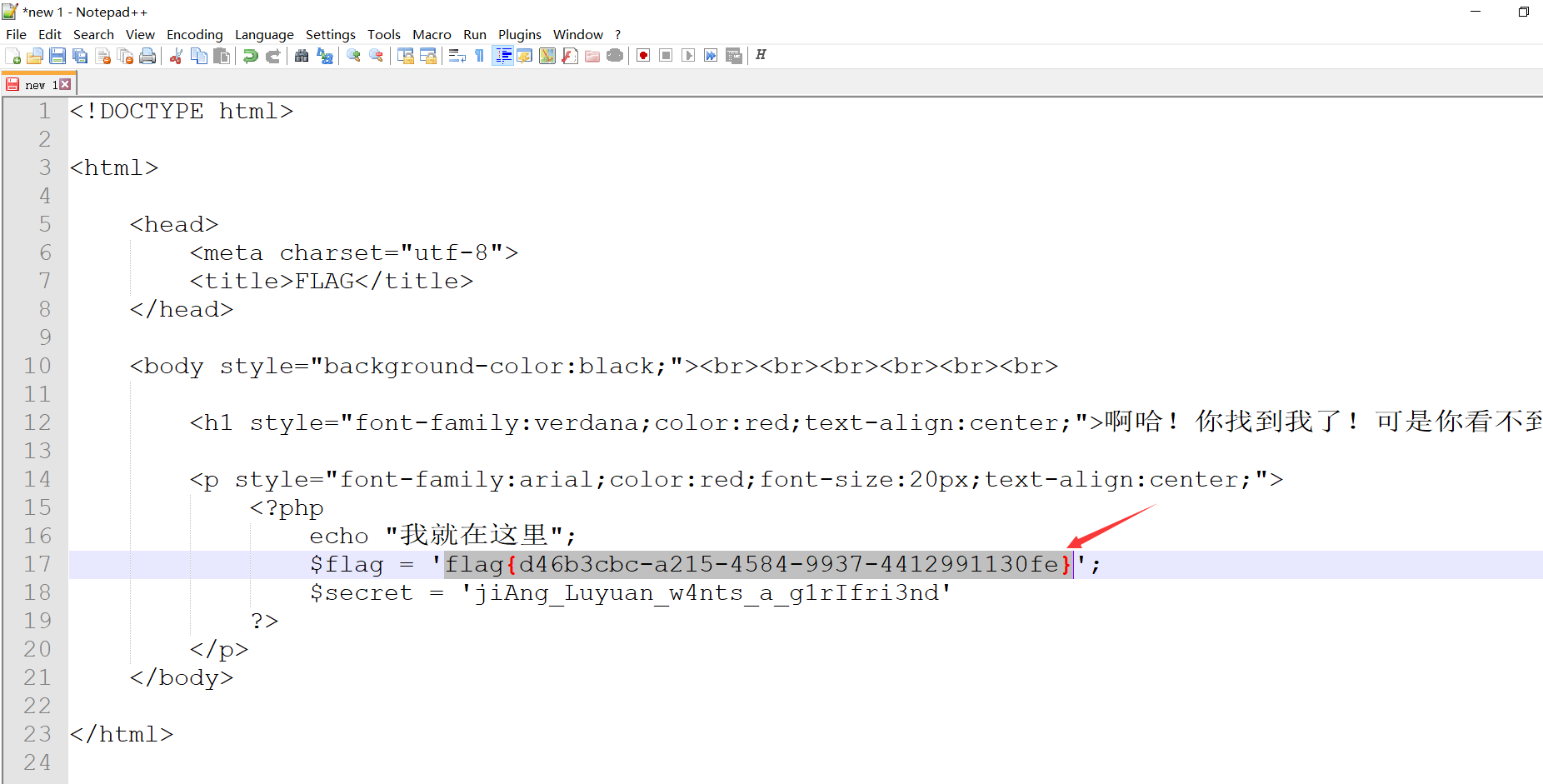
Task: Open the Edit menu
Action: [50, 34]
